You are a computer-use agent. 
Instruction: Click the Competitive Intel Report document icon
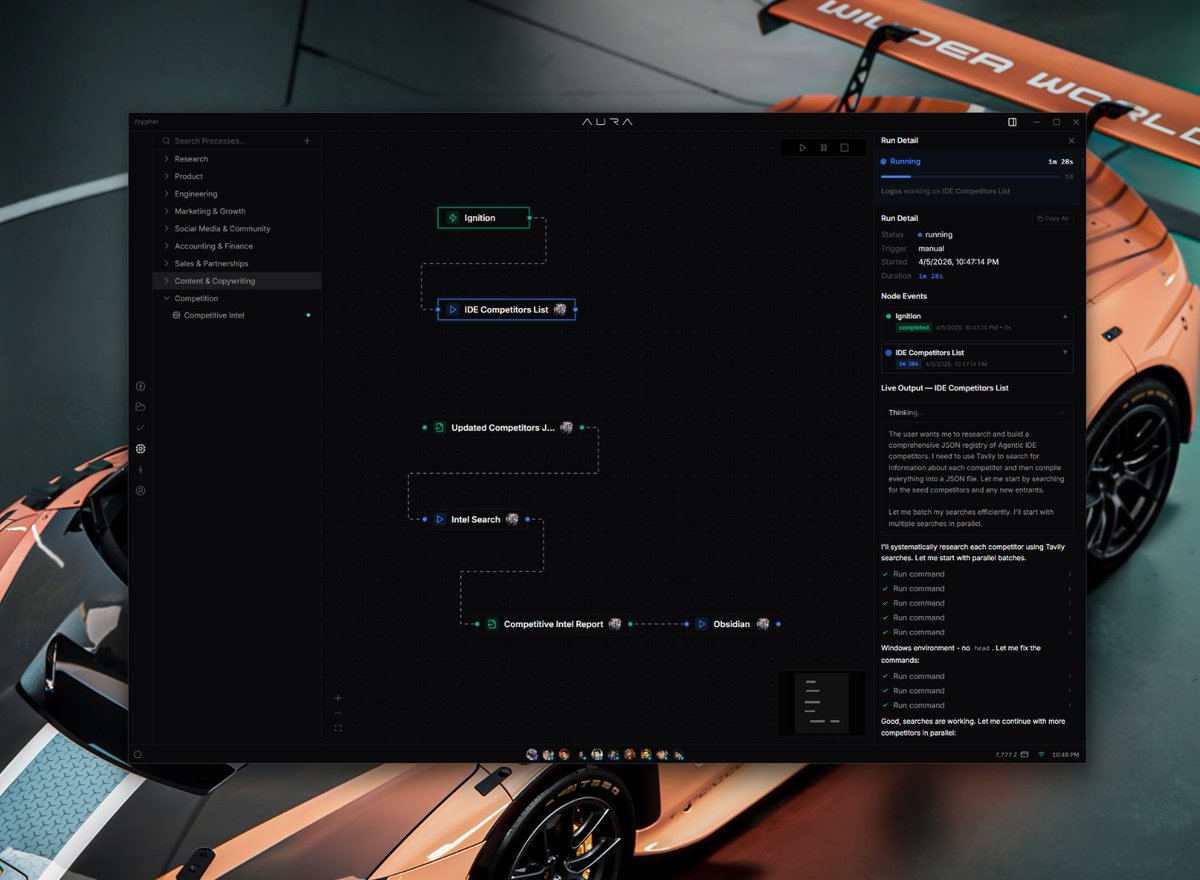492,624
